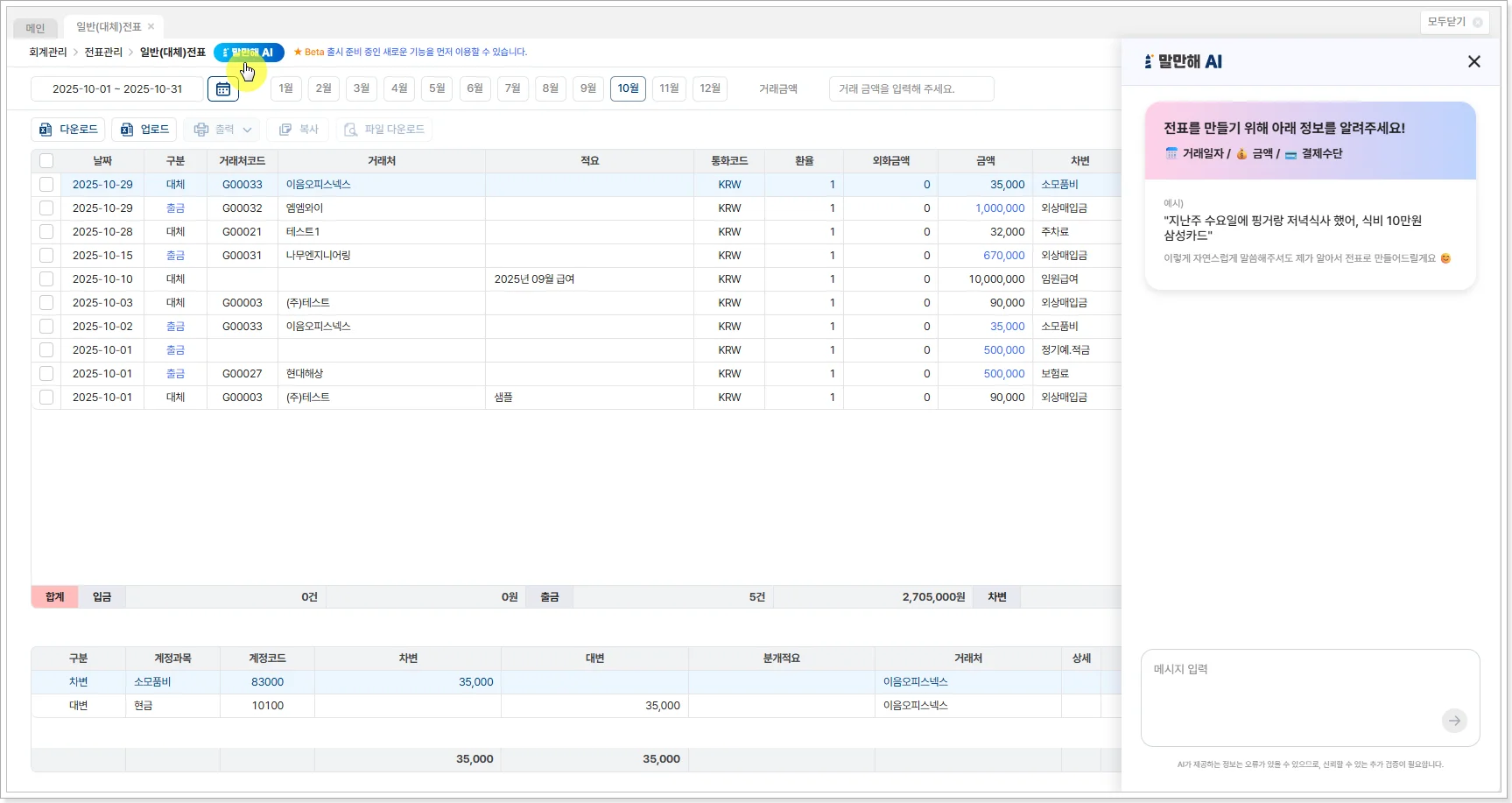Open the 말만해 AI assistant badge

249,53
